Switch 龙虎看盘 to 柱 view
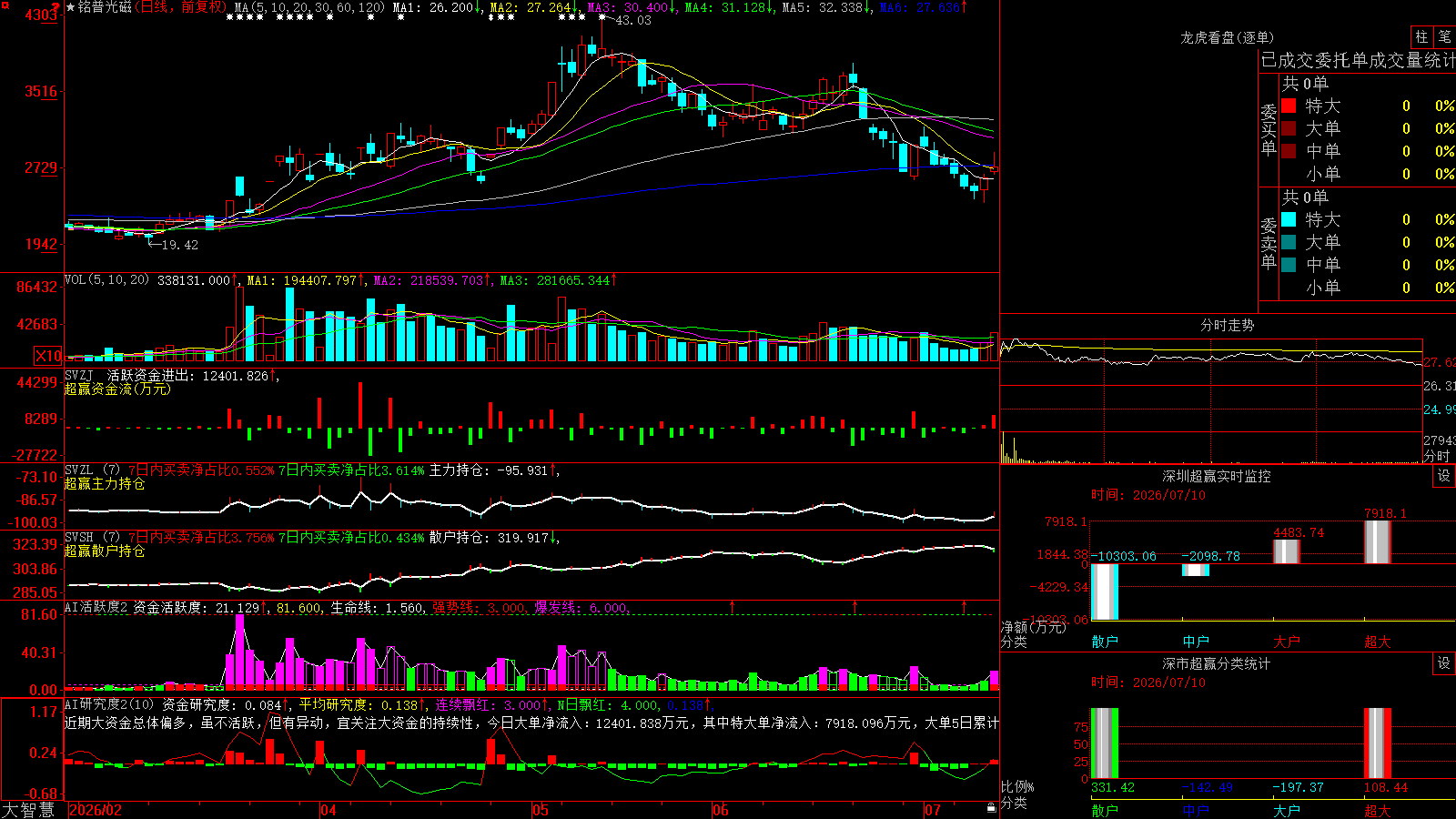 [x=1421, y=37]
